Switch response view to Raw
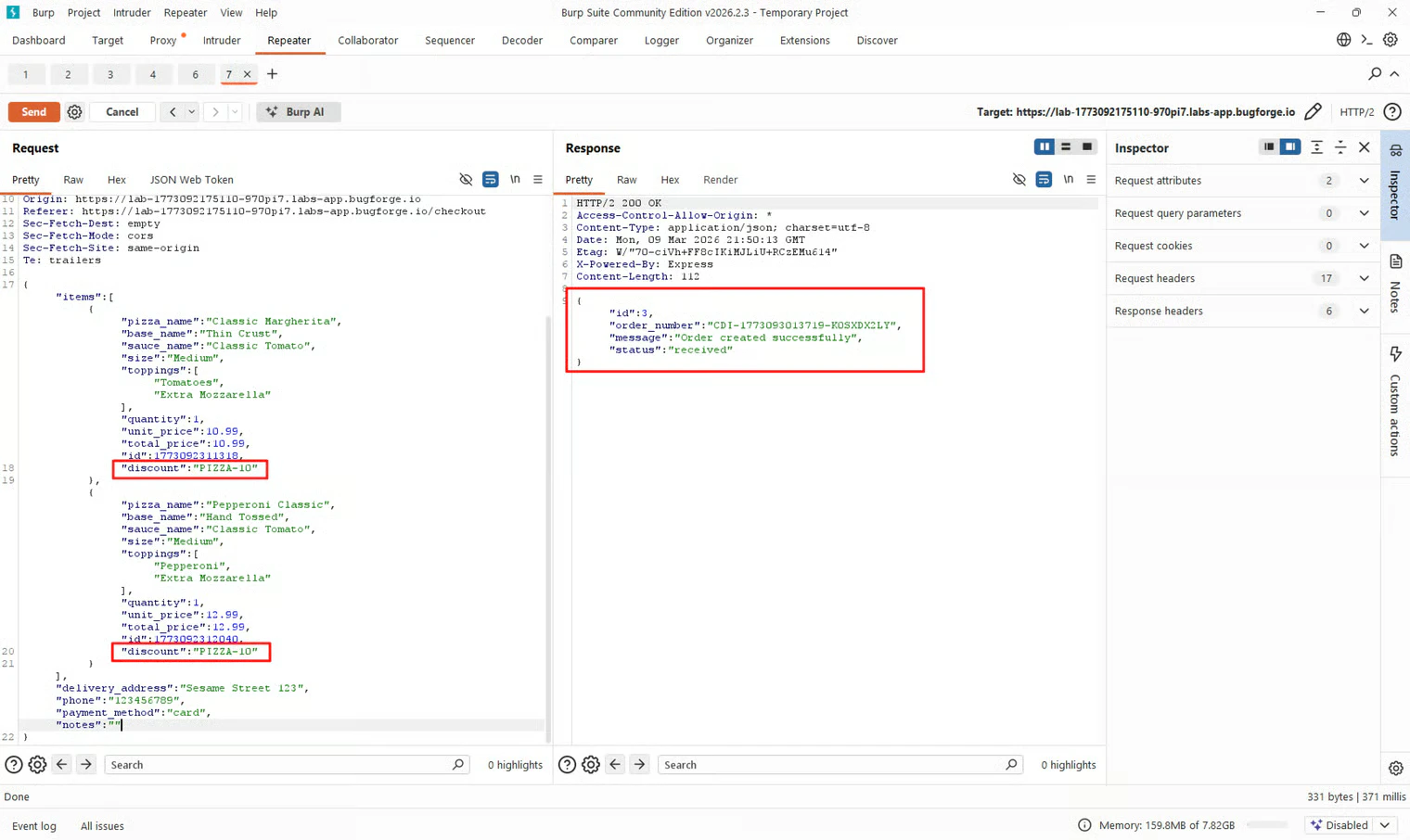1410x840 pixels. tap(627, 180)
